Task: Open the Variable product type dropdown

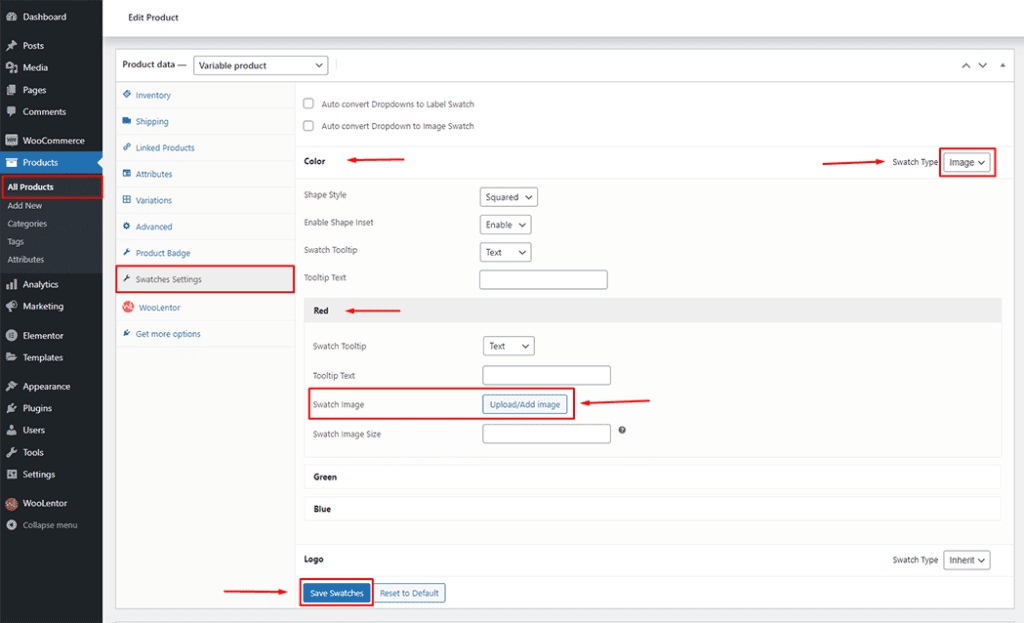Action: coord(260,65)
